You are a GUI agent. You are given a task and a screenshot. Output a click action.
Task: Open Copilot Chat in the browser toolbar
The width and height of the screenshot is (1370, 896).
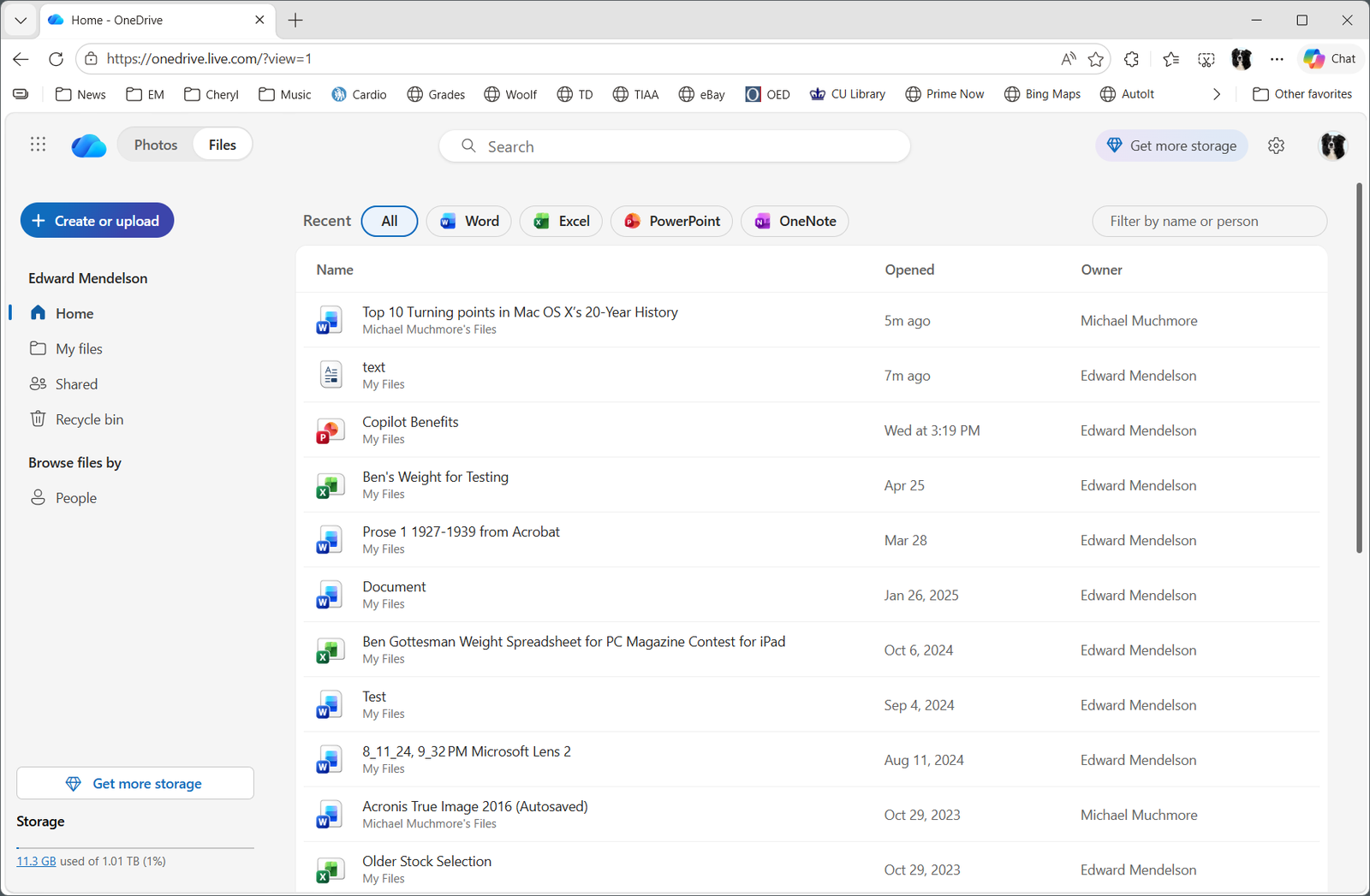(1330, 59)
